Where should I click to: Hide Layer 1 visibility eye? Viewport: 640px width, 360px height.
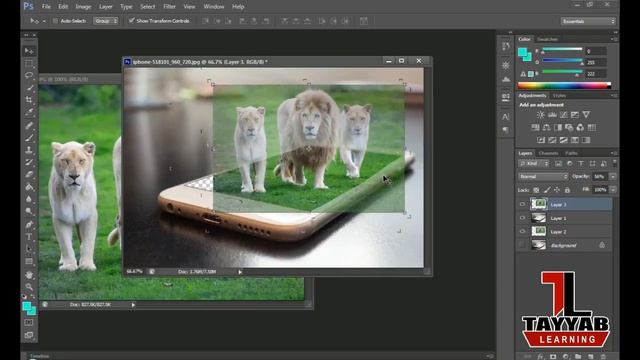point(522,218)
